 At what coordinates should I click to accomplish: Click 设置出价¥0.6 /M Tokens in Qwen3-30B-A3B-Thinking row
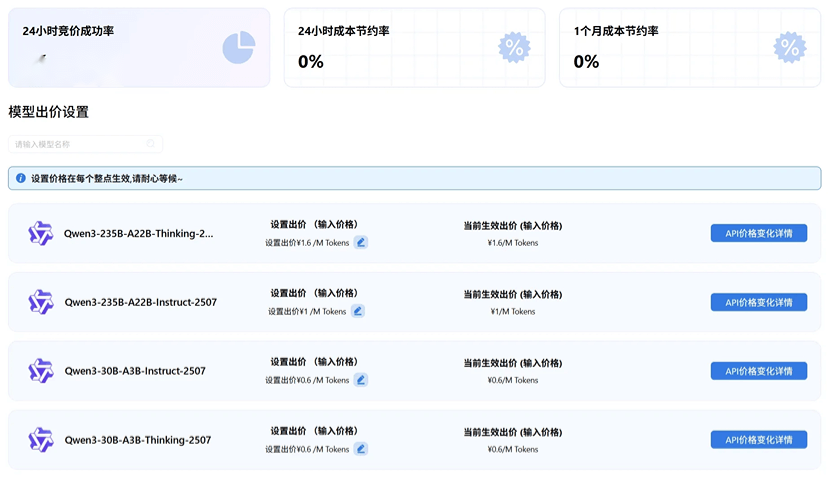click(307, 449)
